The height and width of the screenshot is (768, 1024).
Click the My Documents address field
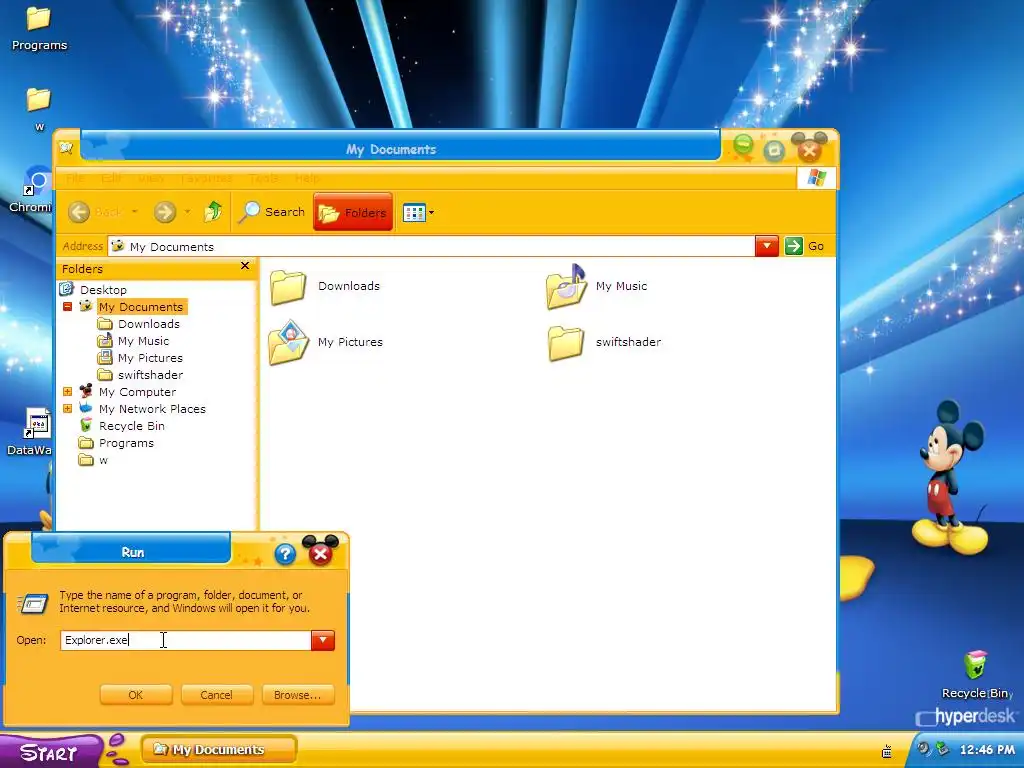(x=431, y=246)
